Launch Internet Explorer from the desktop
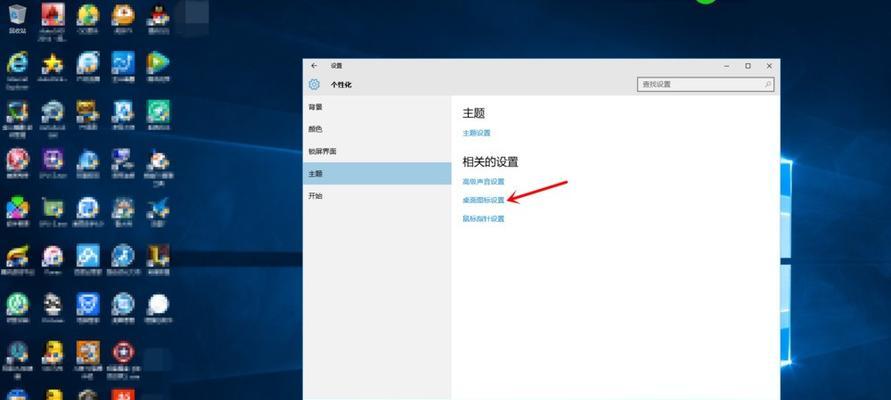Viewport: 891px width, 400px height. pyautogui.click(x=18, y=62)
